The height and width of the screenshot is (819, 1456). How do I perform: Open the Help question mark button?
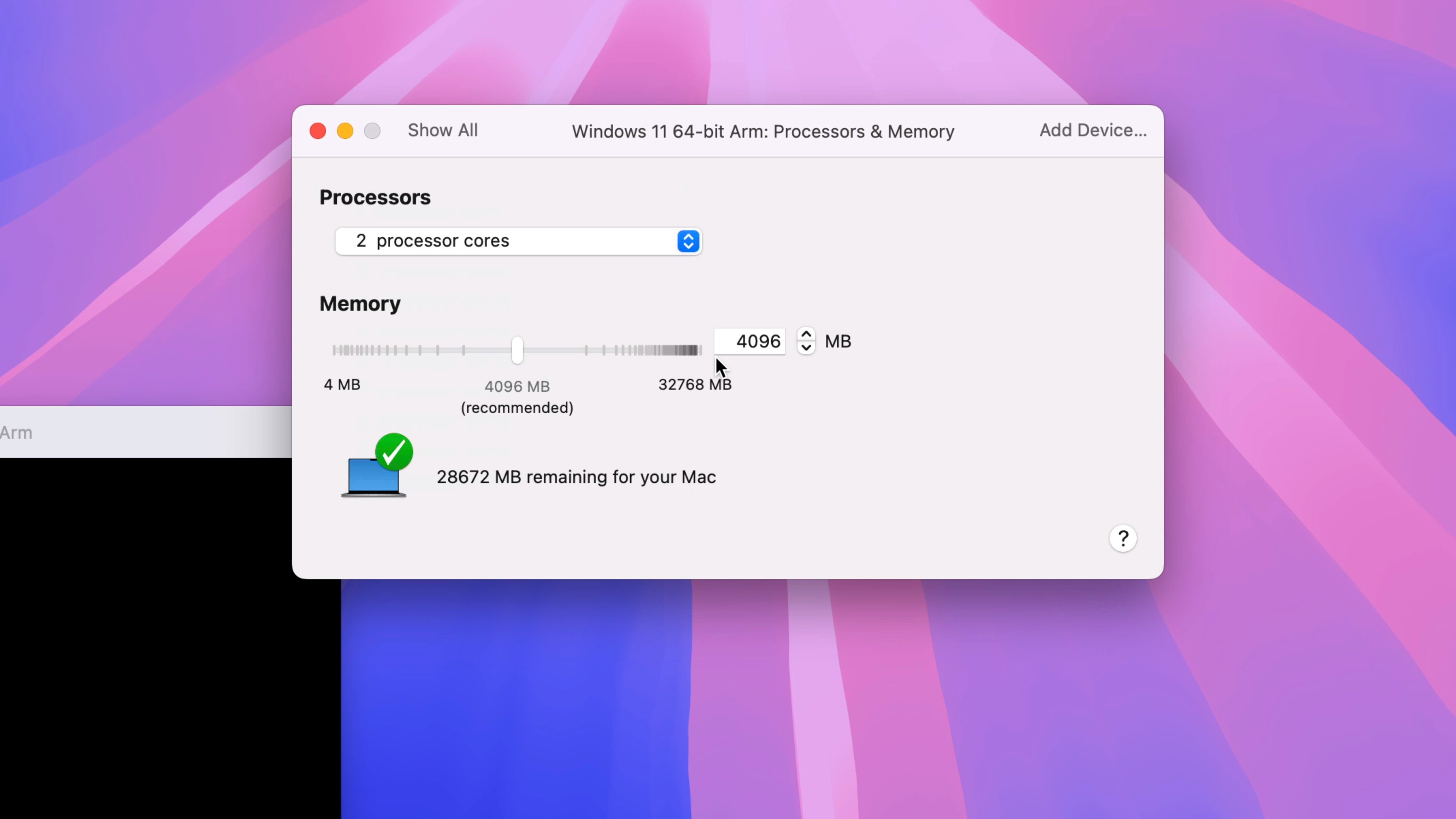tap(1123, 538)
